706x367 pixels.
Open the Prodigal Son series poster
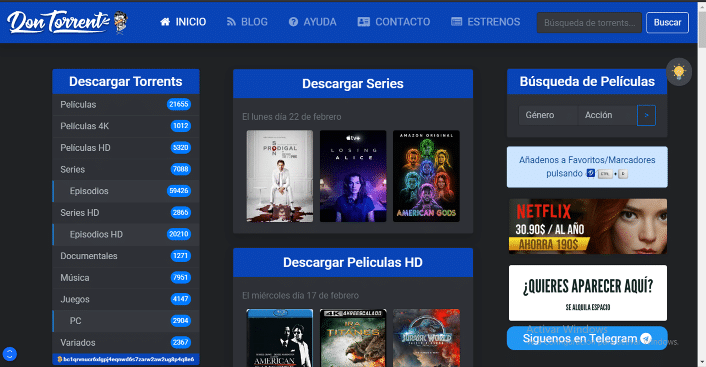[x=280, y=176]
